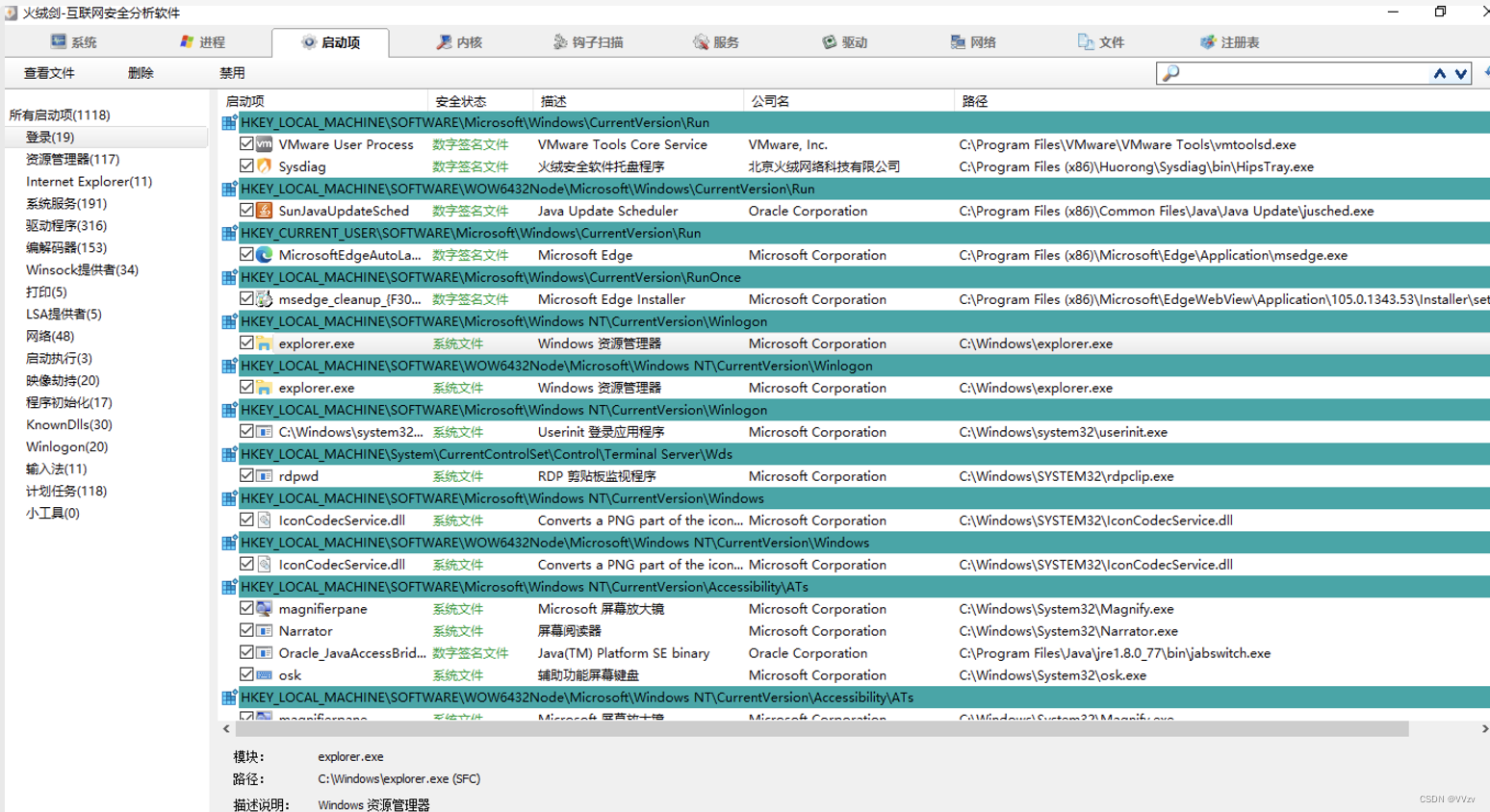Select 资源管理器(117) category
1490x812 pixels.
pyautogui.click(x=72, y=160)
